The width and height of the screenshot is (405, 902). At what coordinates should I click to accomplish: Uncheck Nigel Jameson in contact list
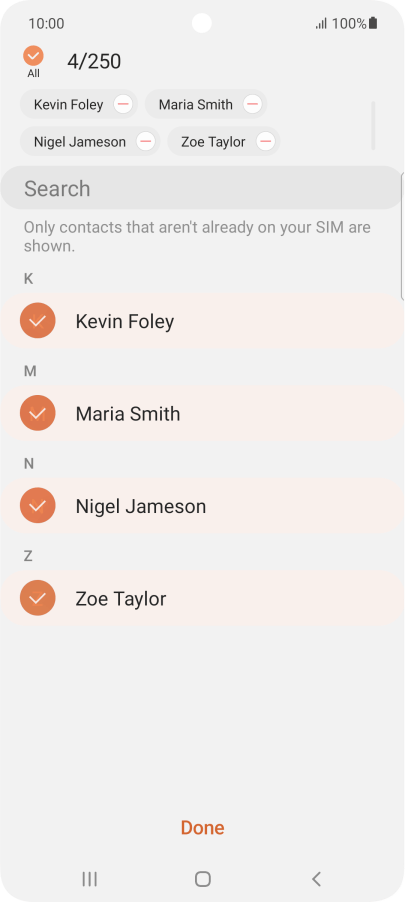pos(37,506)
